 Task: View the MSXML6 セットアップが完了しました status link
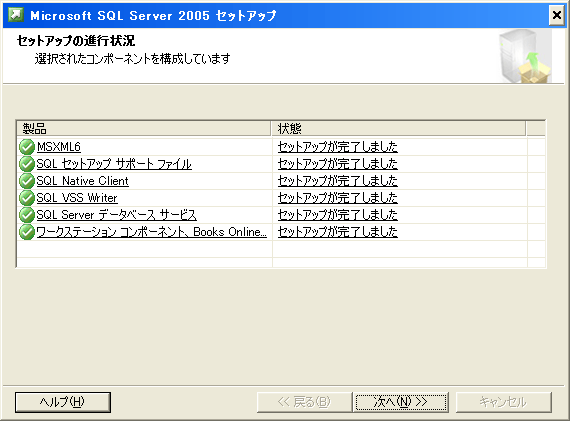tap(338, 147)
